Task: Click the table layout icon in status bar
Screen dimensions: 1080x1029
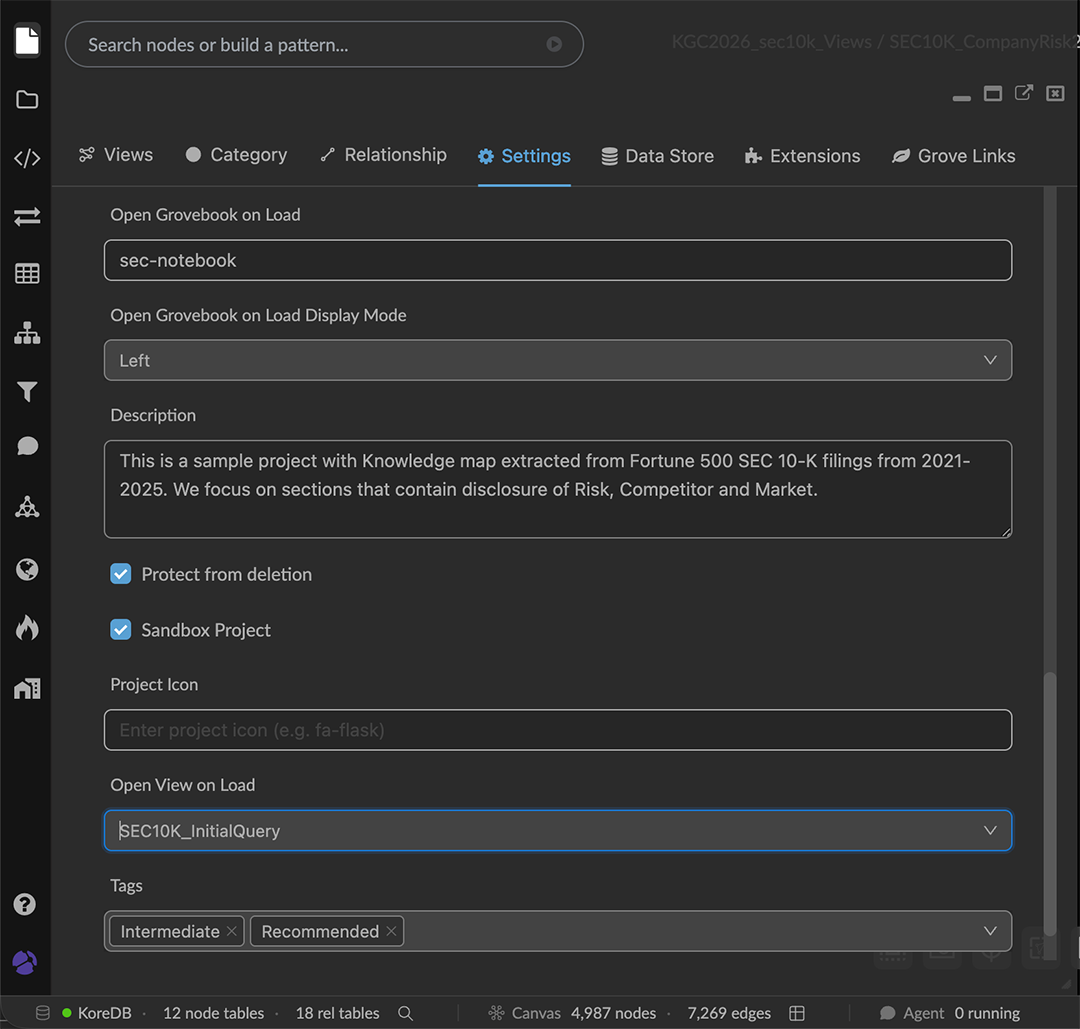Action: [796, 1012]
